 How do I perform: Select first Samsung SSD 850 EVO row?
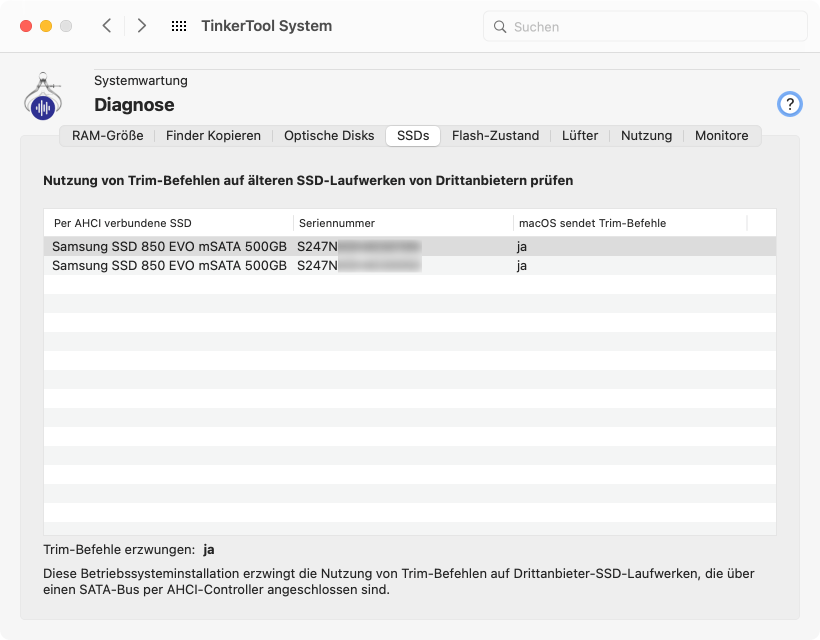[x=410, y=246]
